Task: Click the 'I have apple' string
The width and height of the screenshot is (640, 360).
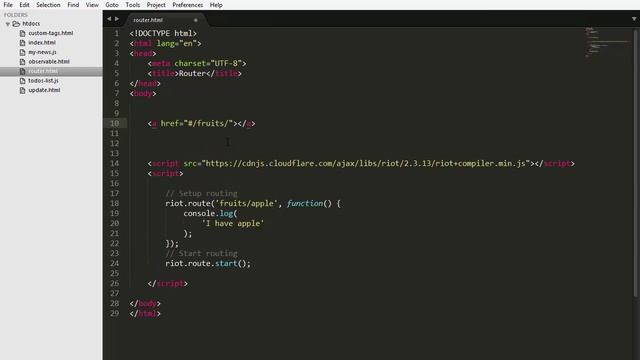Action: pyautogui.click(x=233, y=223)
